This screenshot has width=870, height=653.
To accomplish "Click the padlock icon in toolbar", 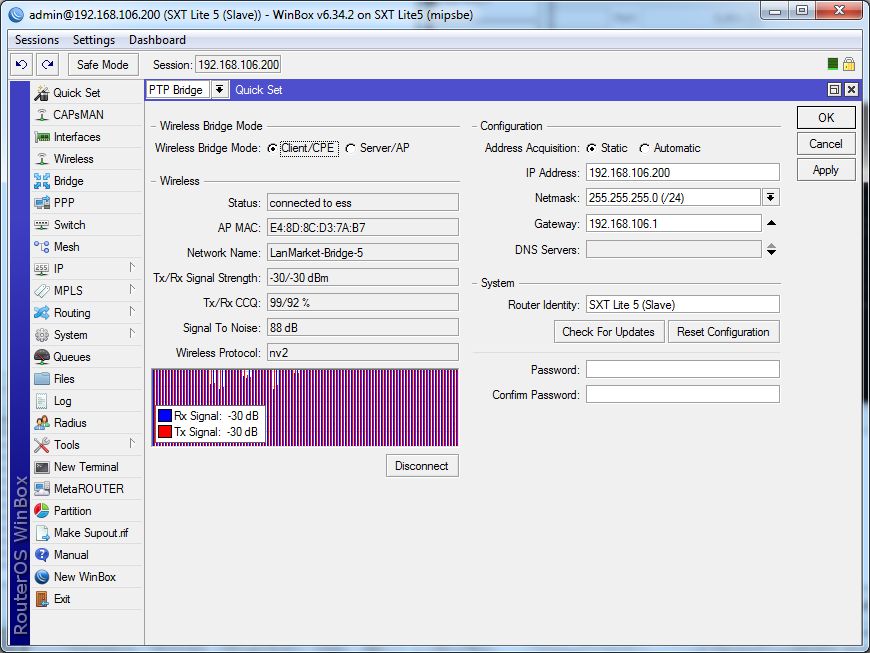I will pos(849,64).
